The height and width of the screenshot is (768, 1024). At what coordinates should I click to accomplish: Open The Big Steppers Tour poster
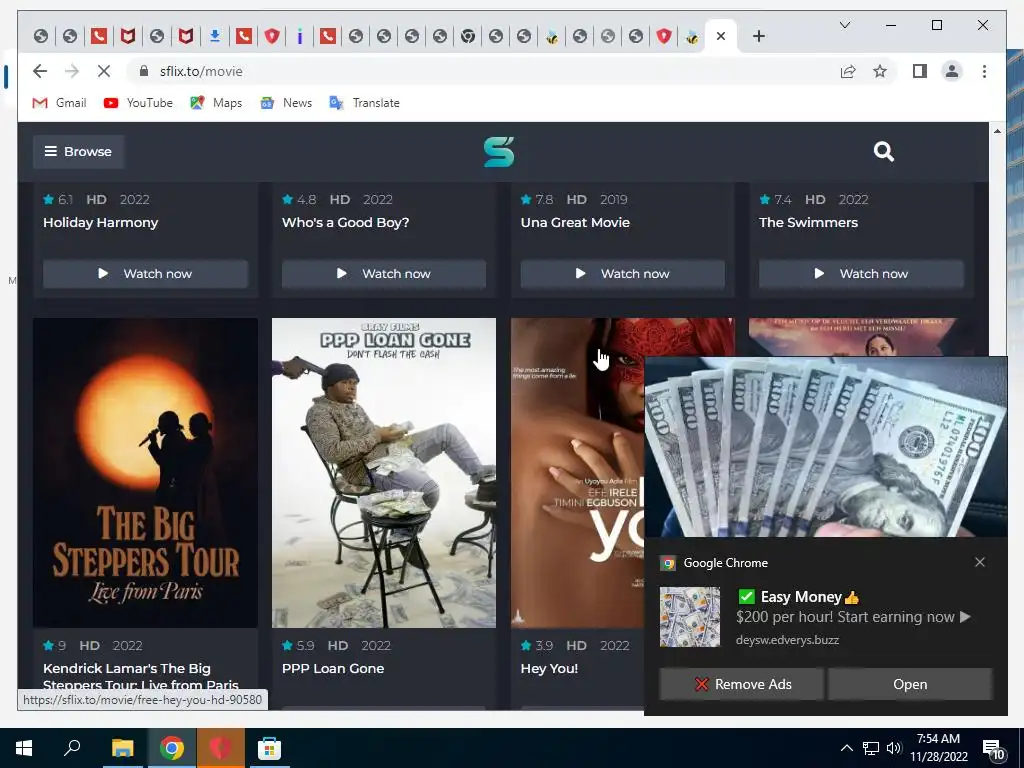(x=145, y=473)
